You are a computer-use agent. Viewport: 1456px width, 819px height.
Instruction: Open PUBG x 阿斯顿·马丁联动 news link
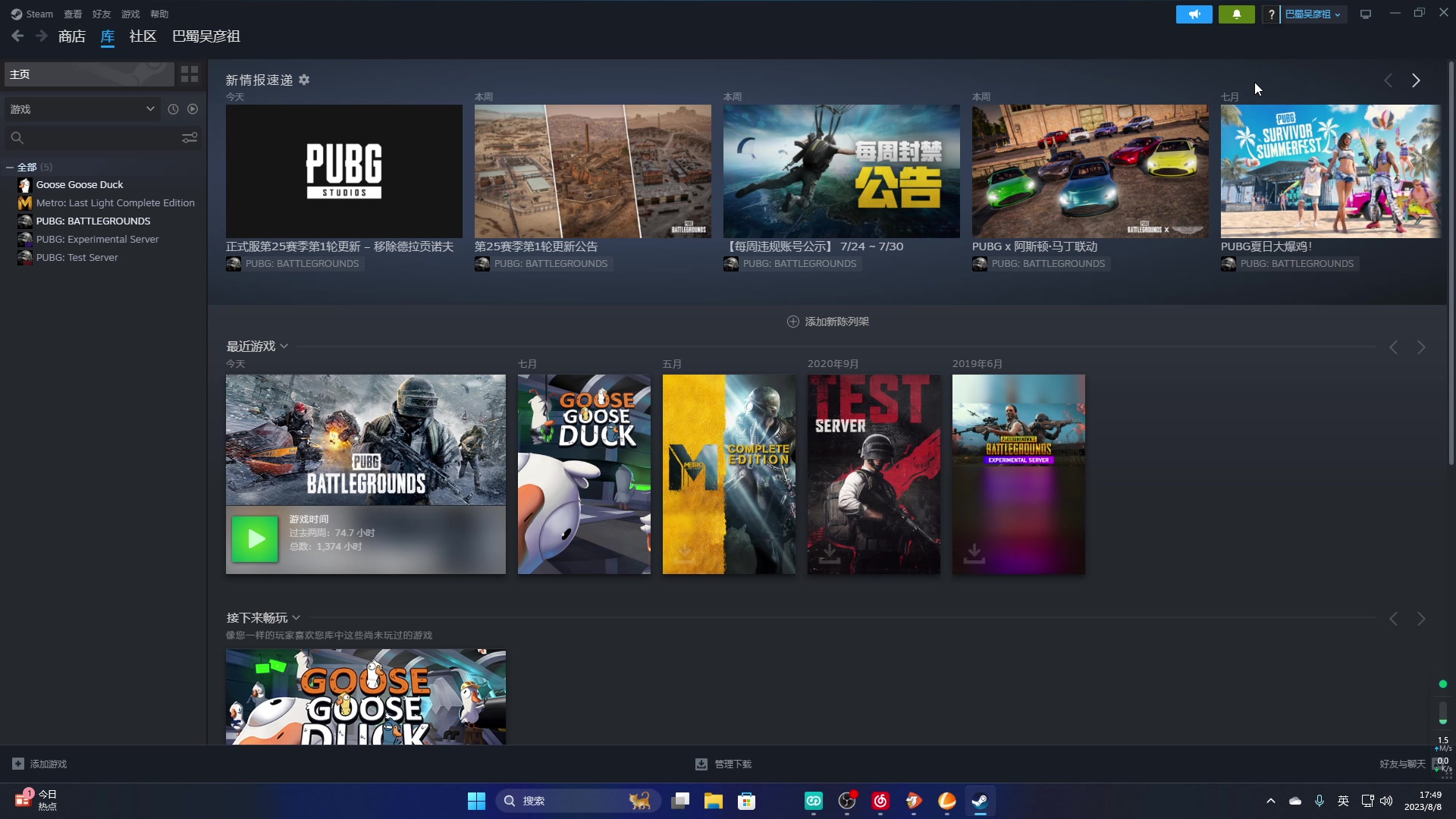1034,246
